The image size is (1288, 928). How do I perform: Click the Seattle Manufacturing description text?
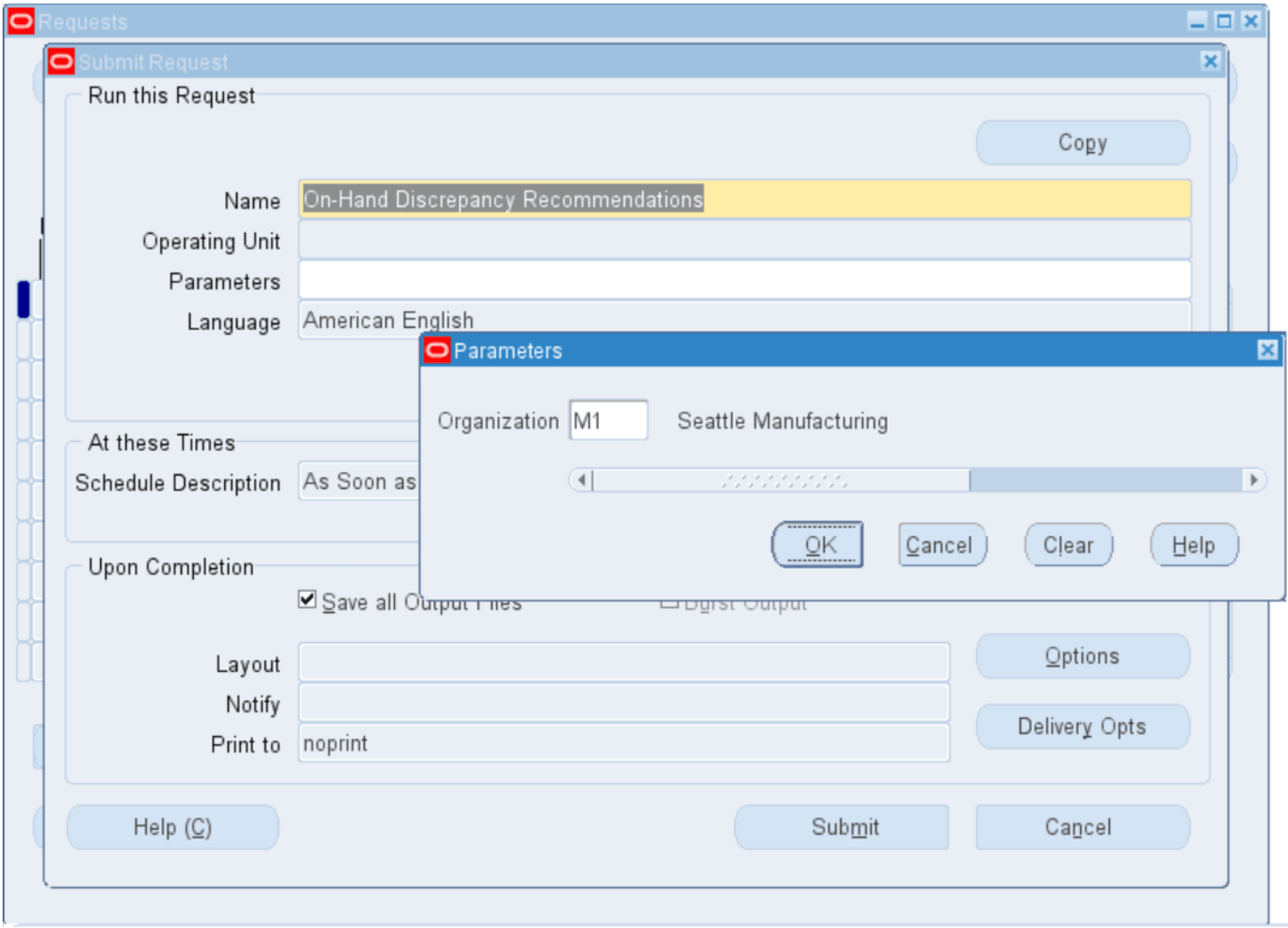(783, 421)
